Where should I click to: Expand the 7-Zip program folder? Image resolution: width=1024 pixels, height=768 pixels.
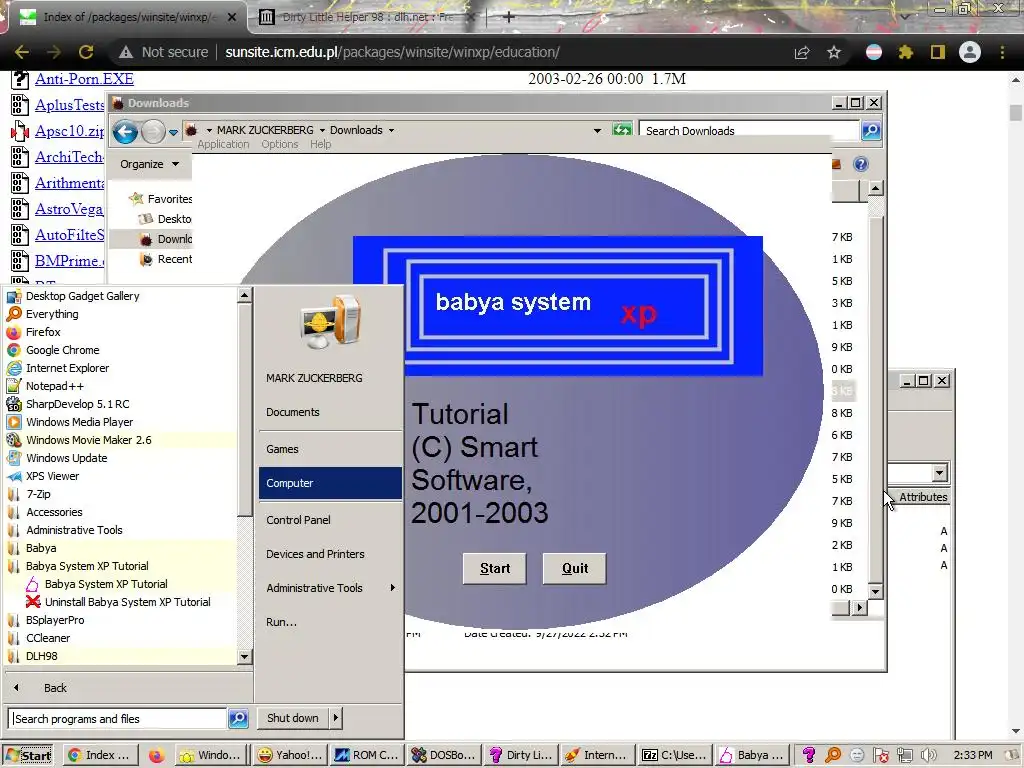[x=38, y=494]
